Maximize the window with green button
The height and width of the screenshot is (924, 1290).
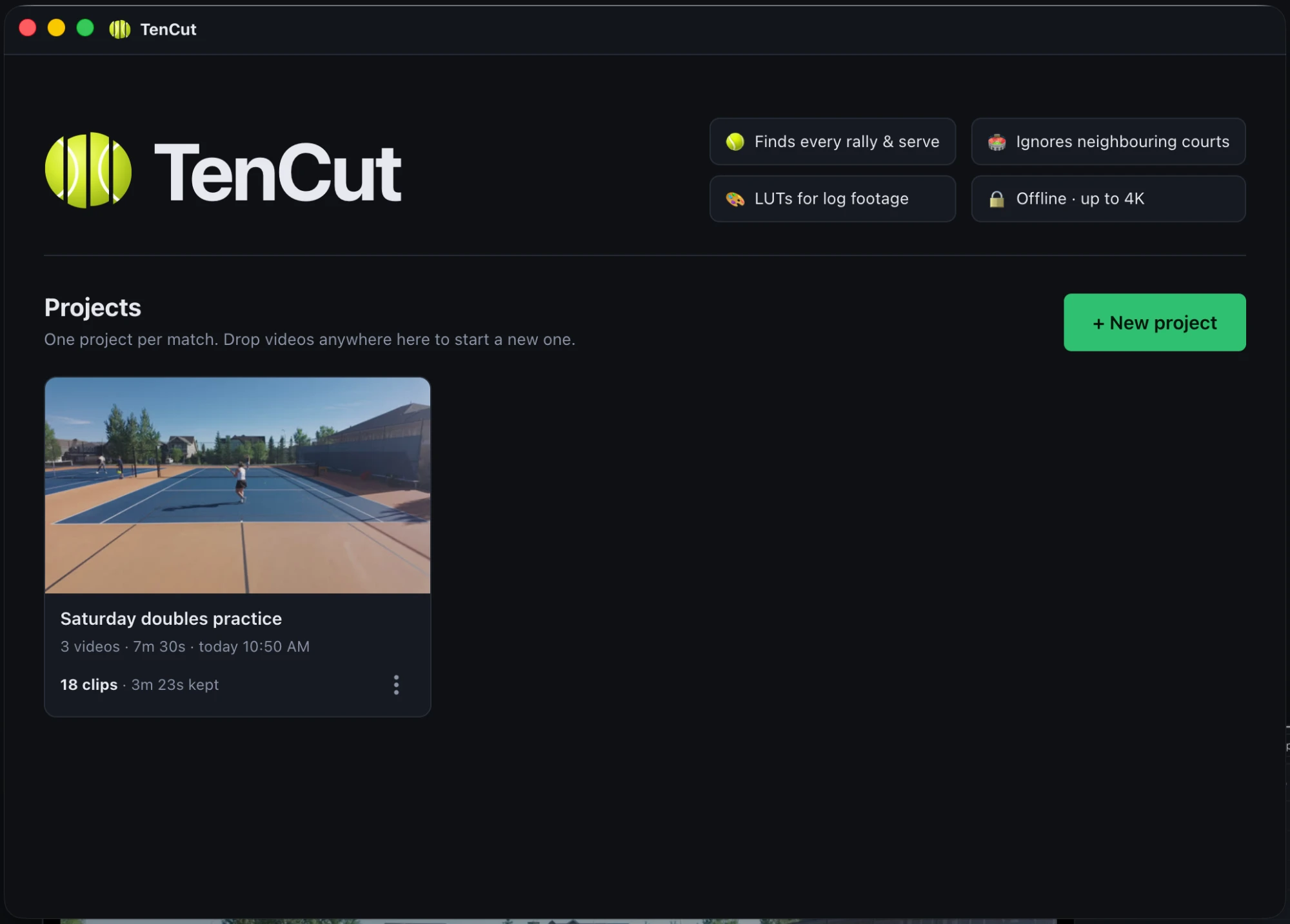pyautogui.click(x=85, y=28)
